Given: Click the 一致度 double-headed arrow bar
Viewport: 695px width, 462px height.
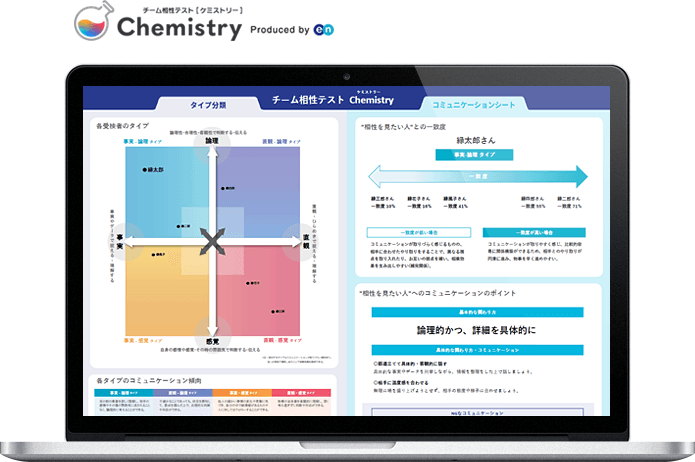Looking at the screenshot, I should point(476,177).
